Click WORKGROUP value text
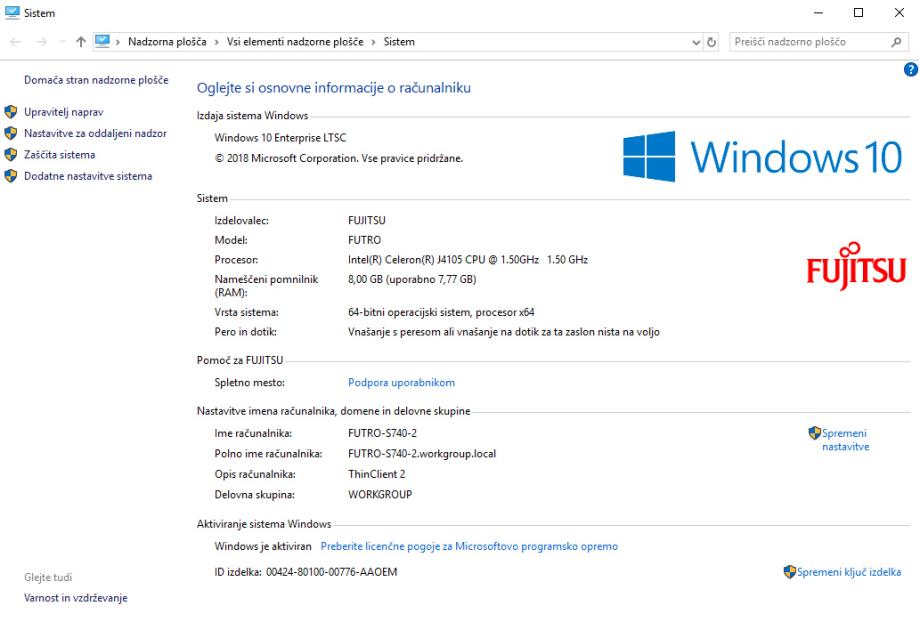This screenshot has height=622, width=920. (380, 495)
